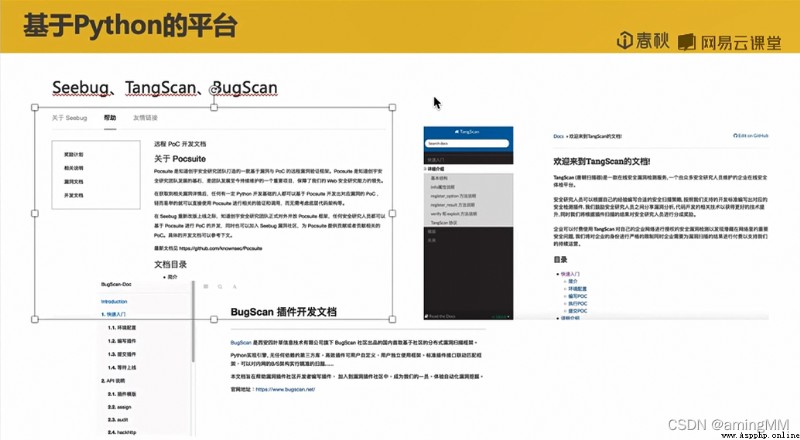Click the Search docs field

[468, 144]
